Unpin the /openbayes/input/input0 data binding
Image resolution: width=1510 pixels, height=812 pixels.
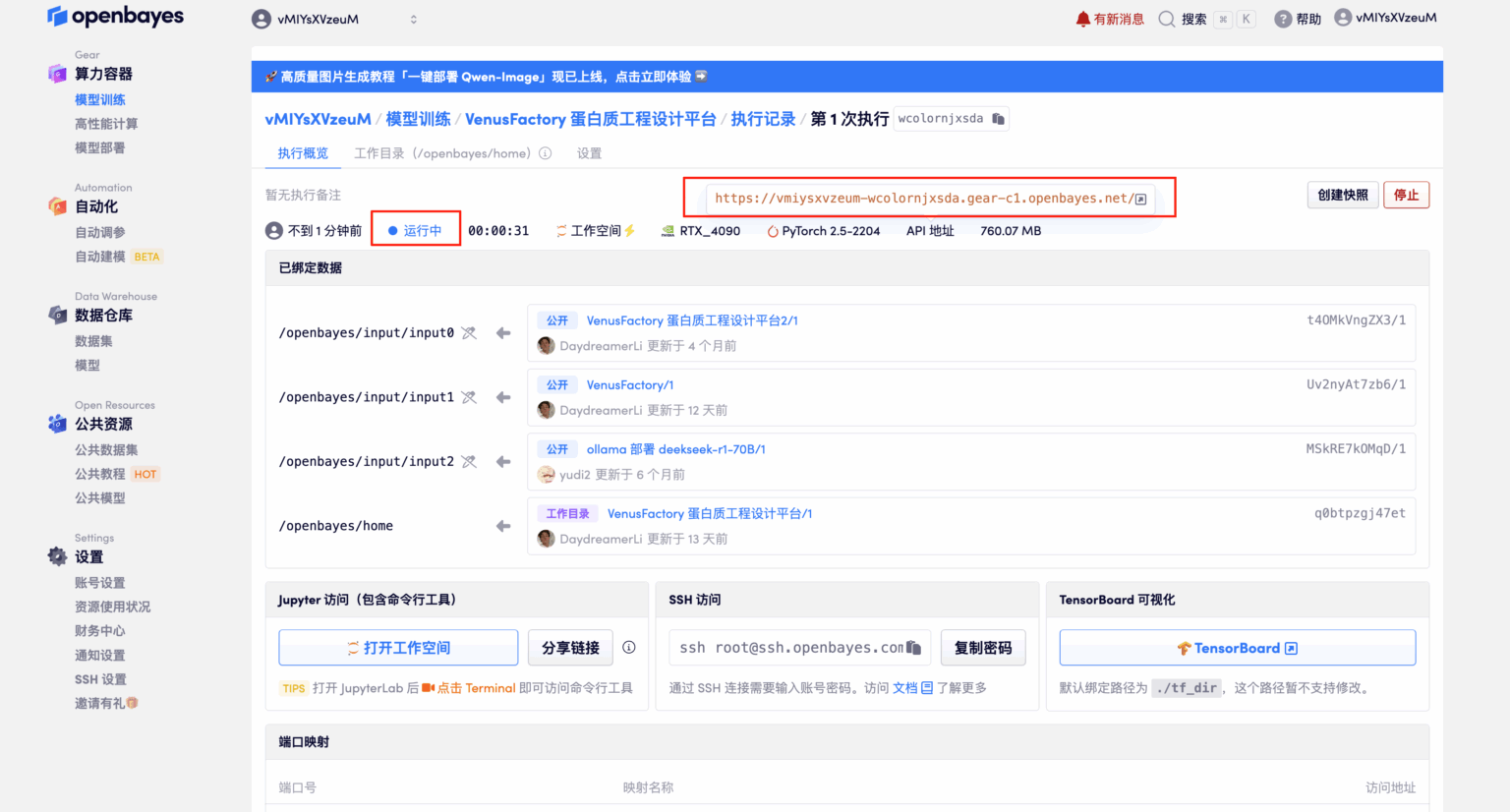469,332
